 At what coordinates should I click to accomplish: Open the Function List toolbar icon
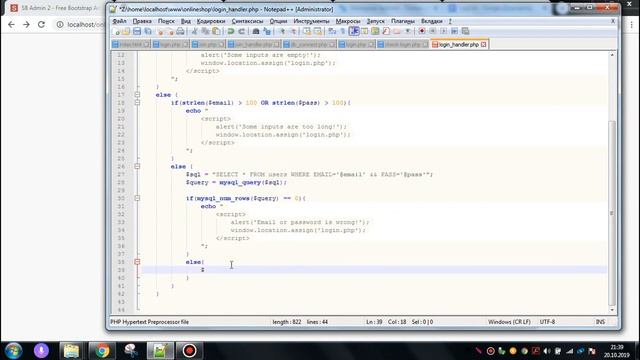pyautogui.click(x=386, y=31)
